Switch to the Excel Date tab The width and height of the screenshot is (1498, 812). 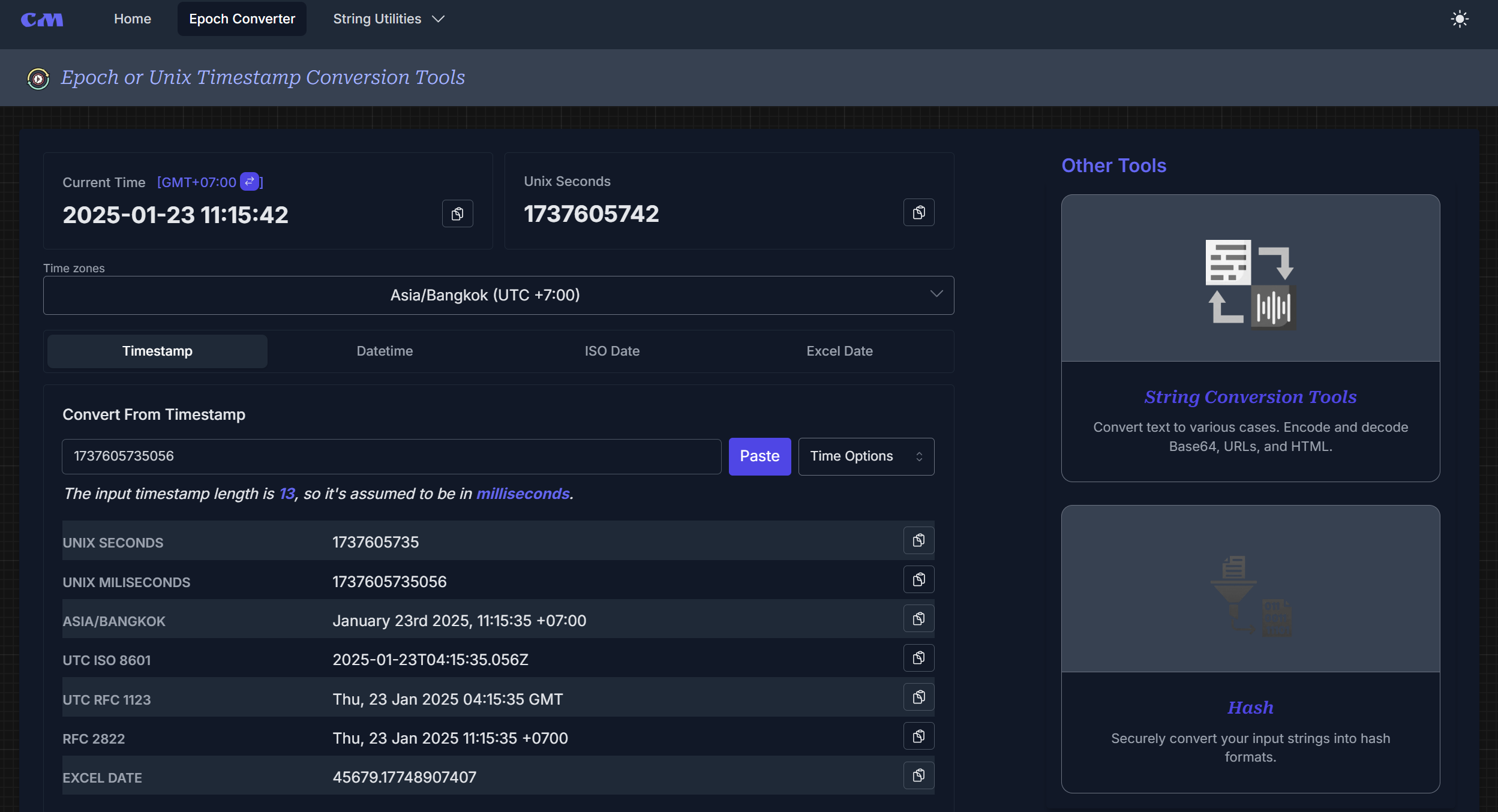pyautogui.click(x=839, y=351)
